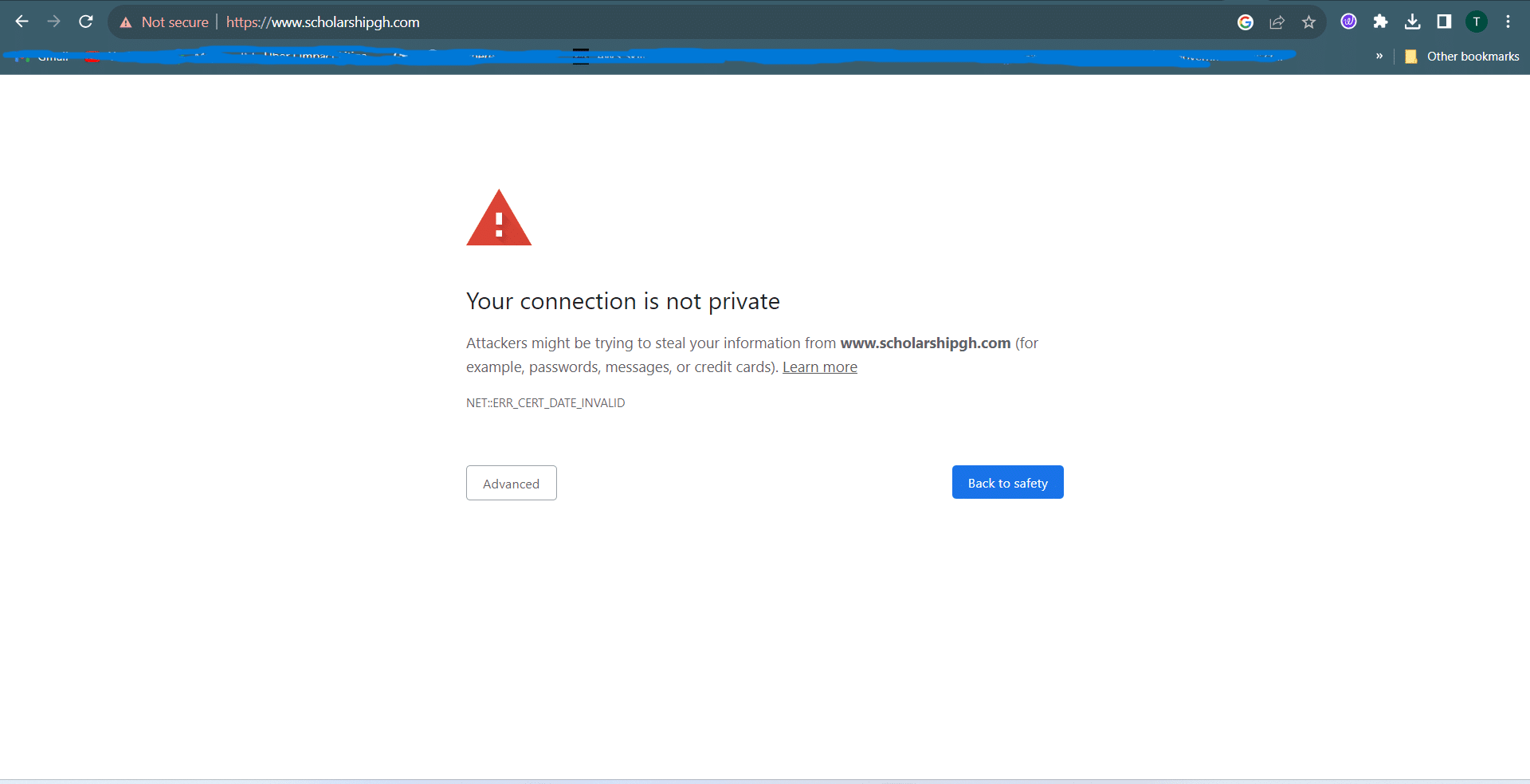Reload the current page
The width and height of the screenshot is (1530, 784).
[x=86, y=22]
